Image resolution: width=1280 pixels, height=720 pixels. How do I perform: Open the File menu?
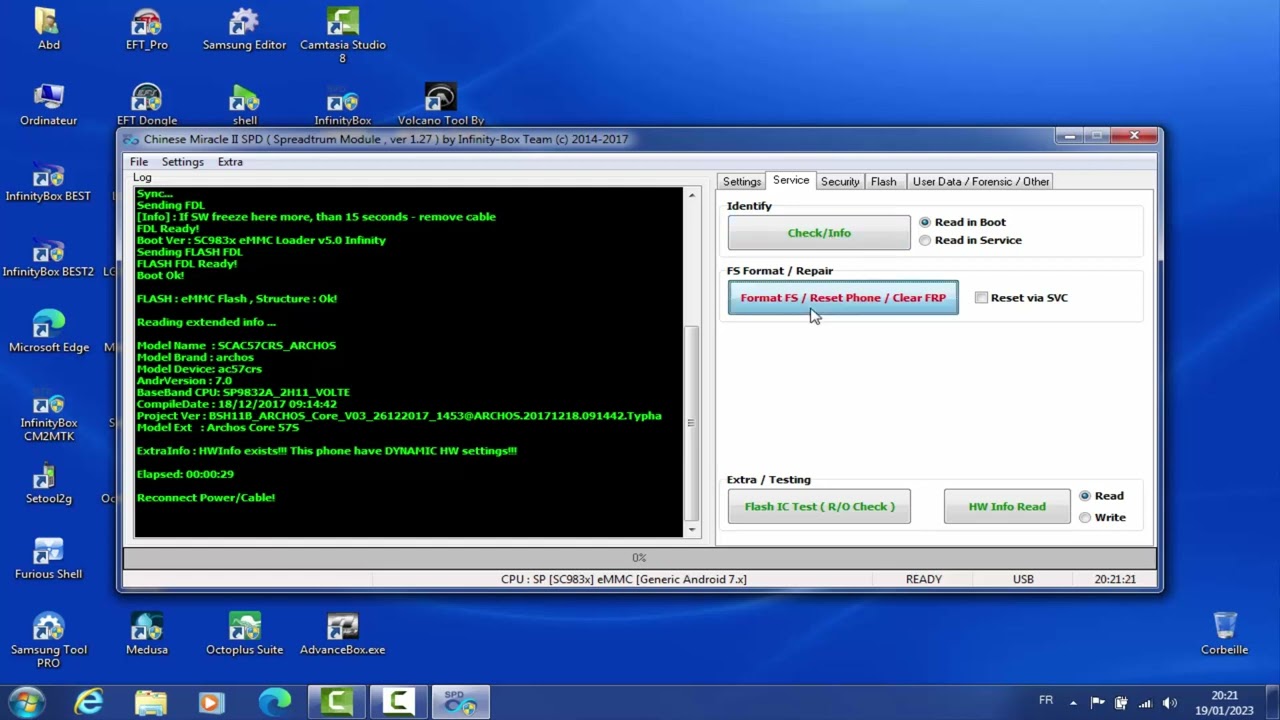pyautogui.click(x=139, y=162)
